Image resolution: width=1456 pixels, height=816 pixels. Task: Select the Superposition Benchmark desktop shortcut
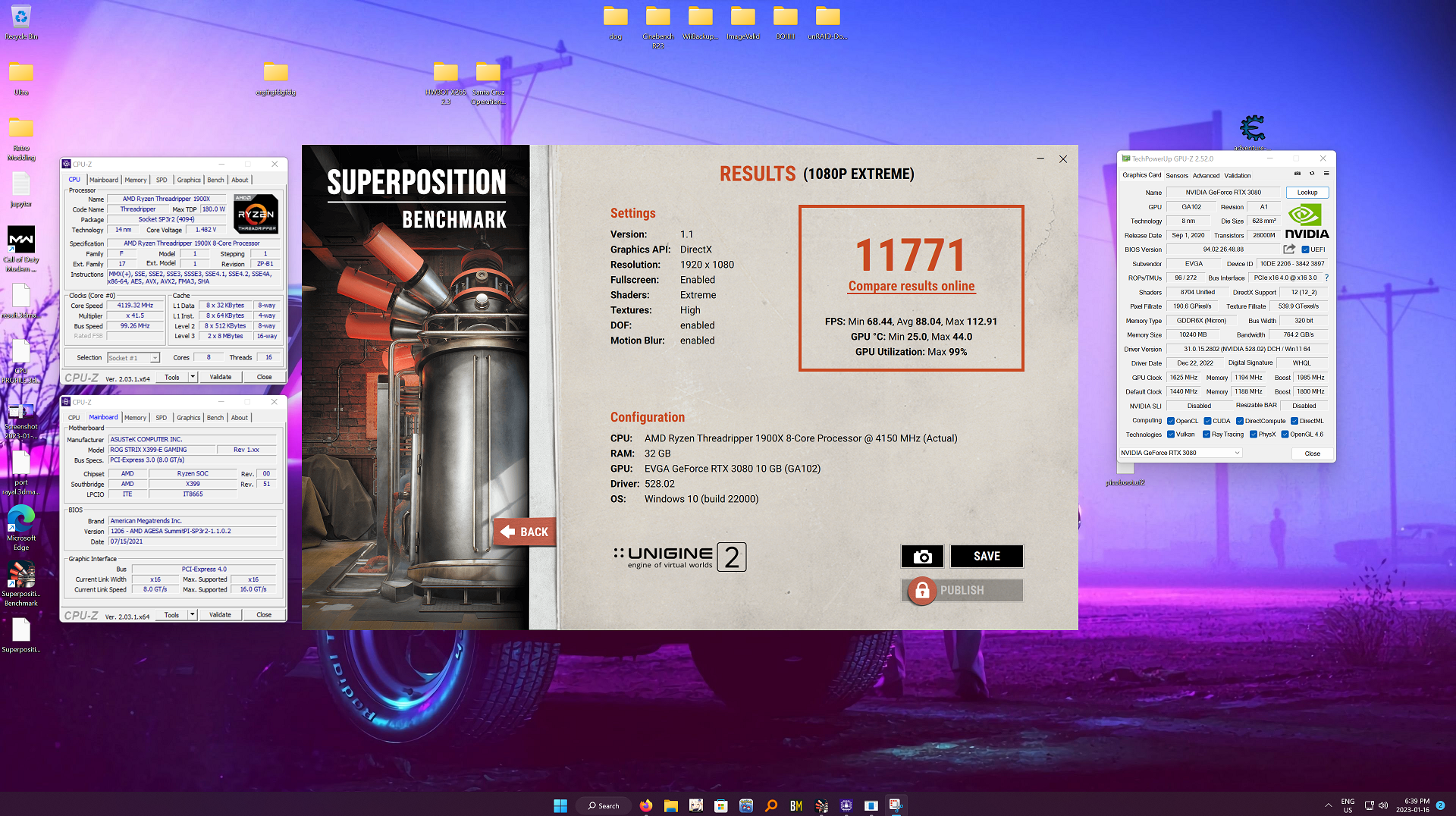[x=21, y=584]
